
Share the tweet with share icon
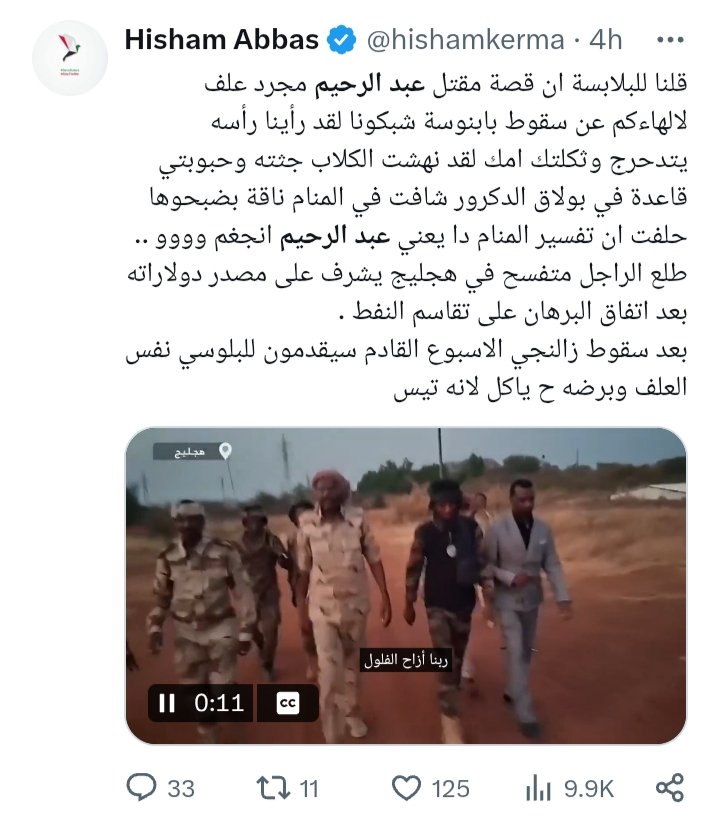point(670,788)
